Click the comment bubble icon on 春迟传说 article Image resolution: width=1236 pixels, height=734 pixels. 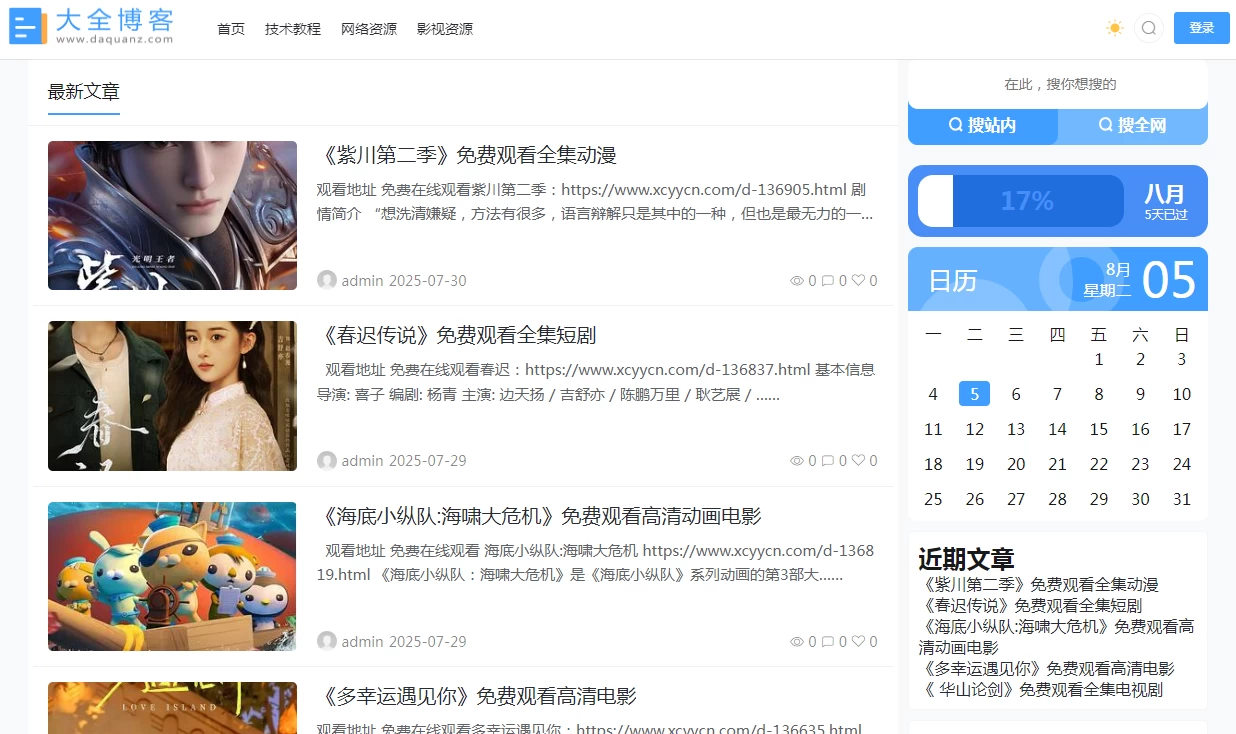(829, 460)
